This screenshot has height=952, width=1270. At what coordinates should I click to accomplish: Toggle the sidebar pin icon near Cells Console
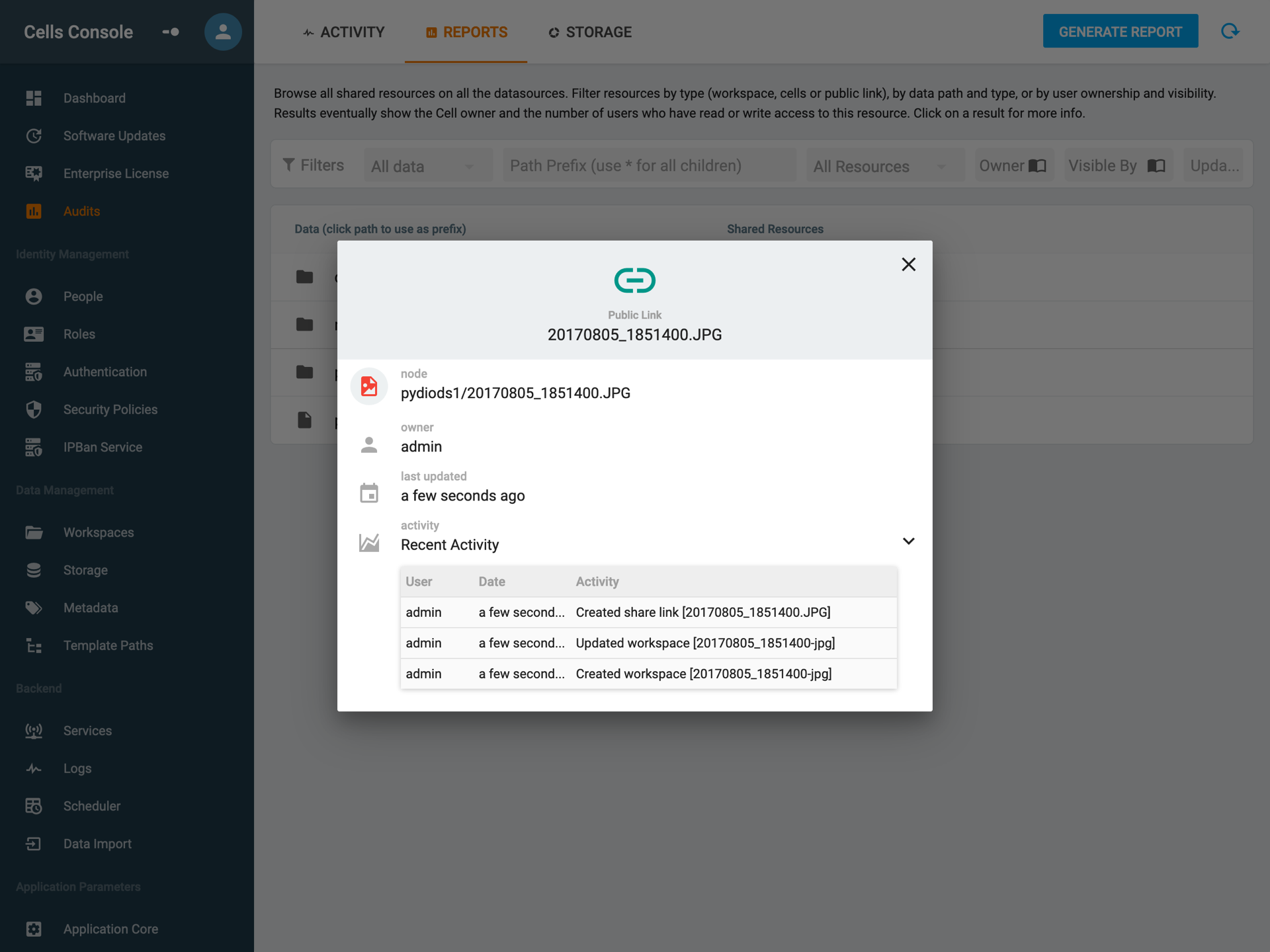171,32
